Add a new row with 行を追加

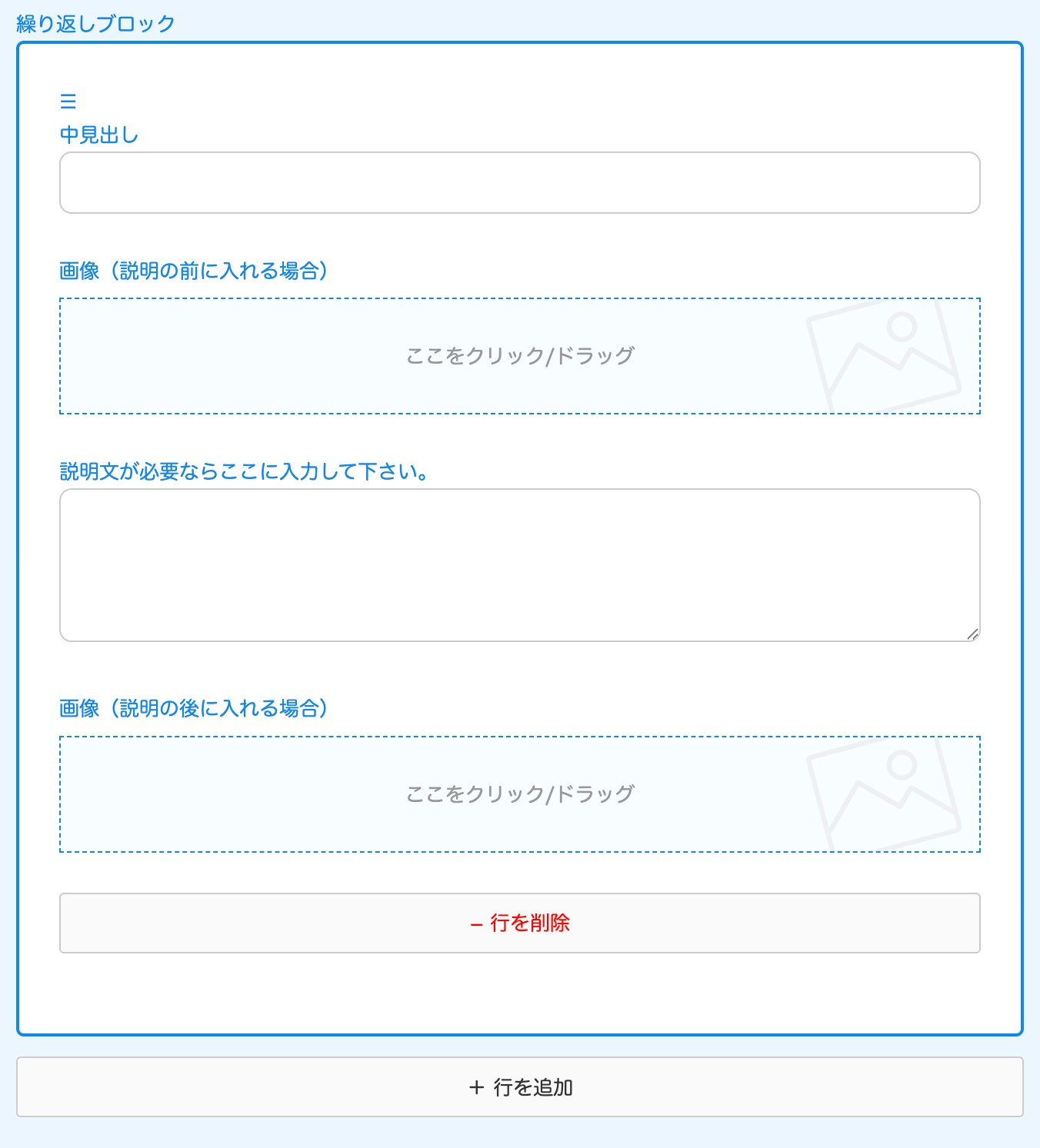[520, 1086]
